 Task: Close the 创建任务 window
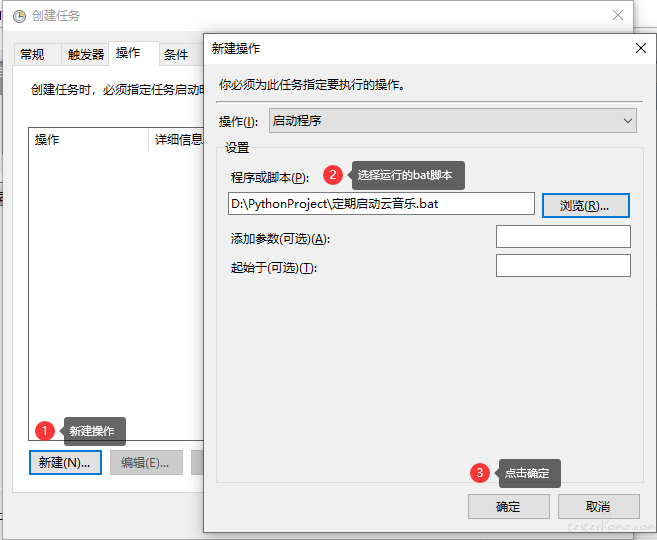(618, 15)
